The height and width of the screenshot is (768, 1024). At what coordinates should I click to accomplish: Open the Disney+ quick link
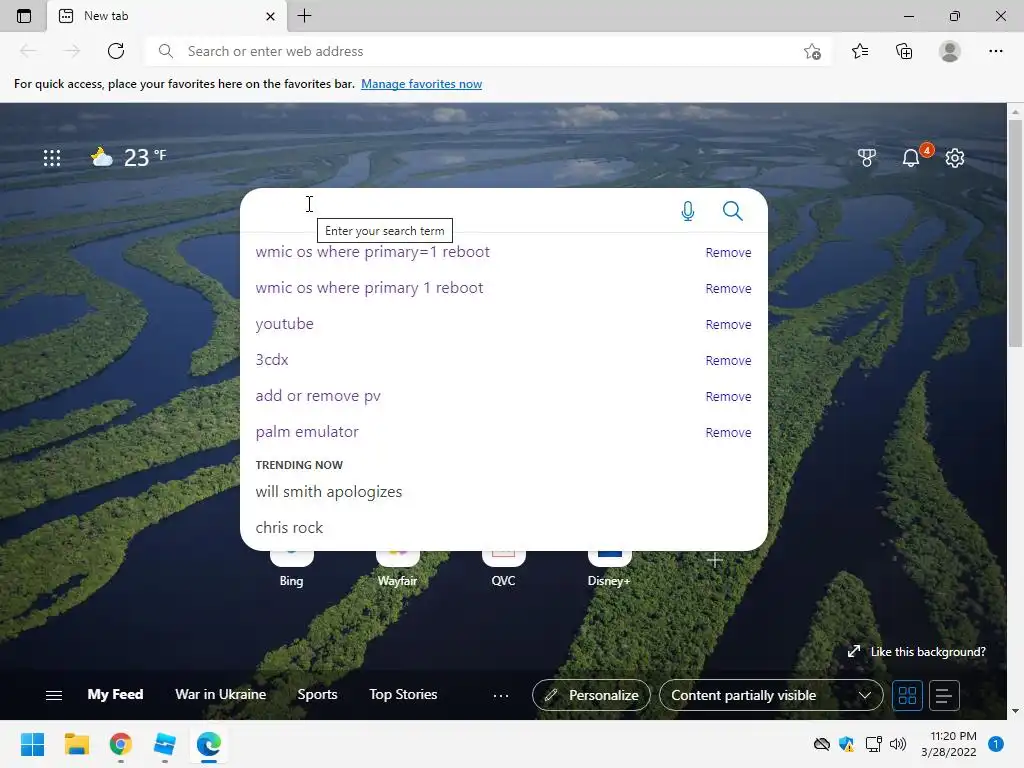pyautogui.click(x=609, y=567)
